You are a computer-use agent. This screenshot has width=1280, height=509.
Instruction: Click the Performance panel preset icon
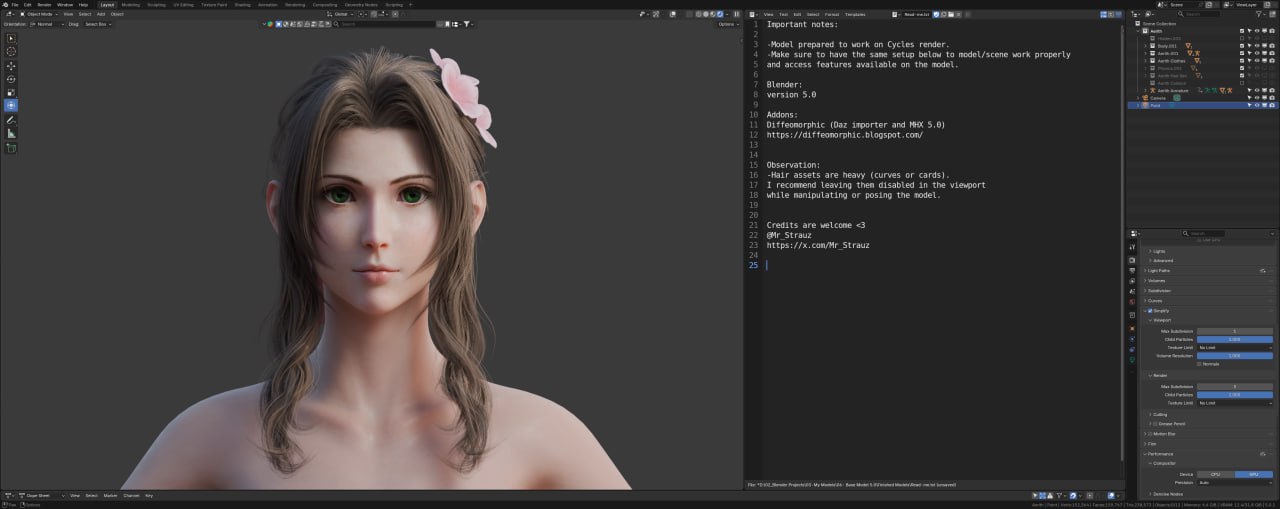(1263, 453)
